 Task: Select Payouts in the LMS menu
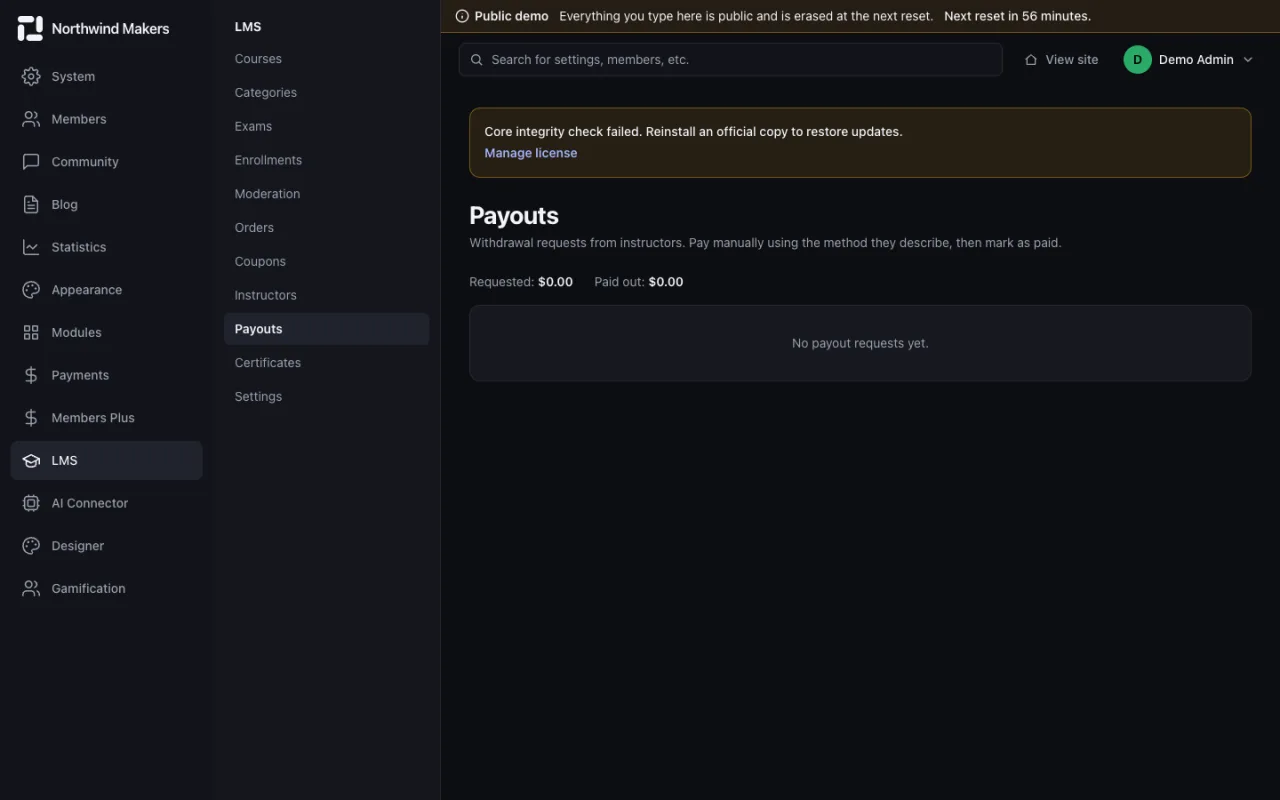pos(326,329)
